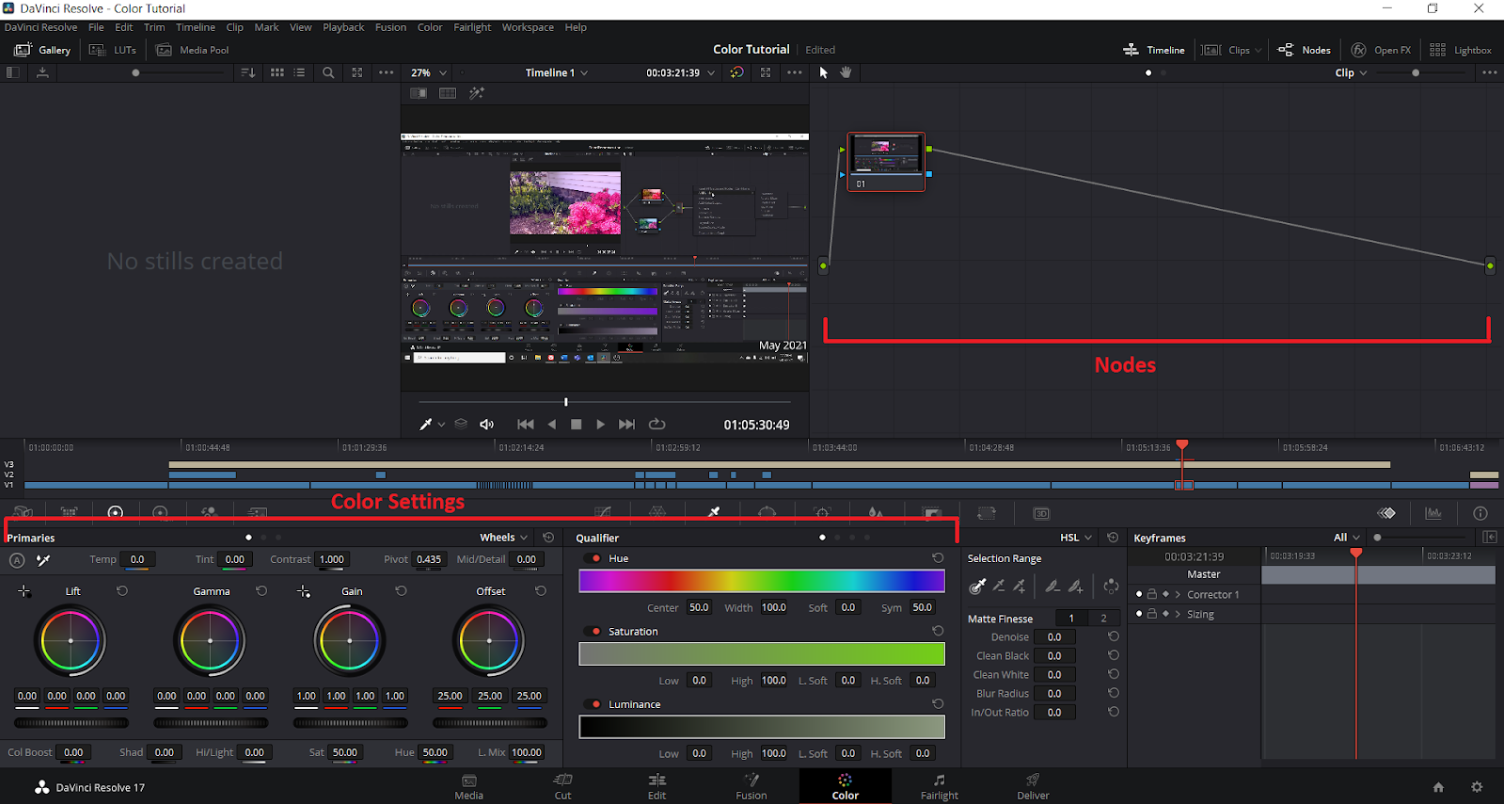
Task: Toggle Corrector 1 visibility in Keyframes panel
Action: click(x=1138, y=594)
